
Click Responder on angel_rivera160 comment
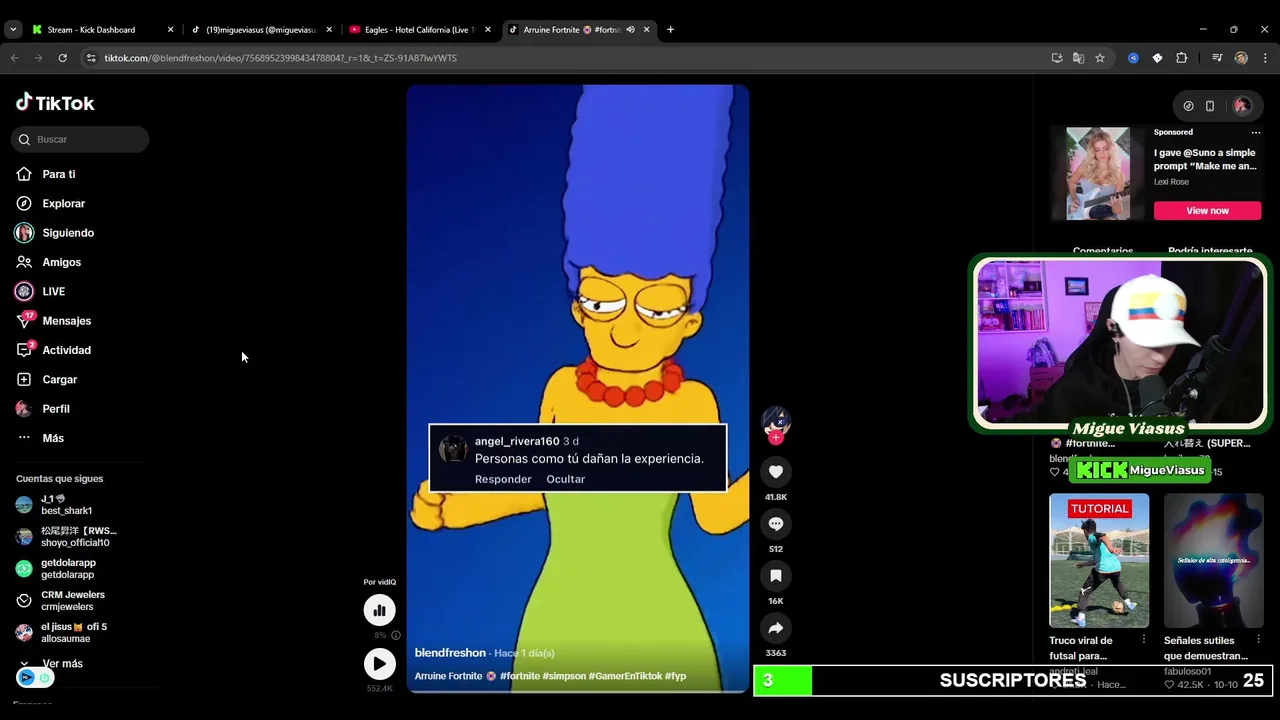(503, 479)
